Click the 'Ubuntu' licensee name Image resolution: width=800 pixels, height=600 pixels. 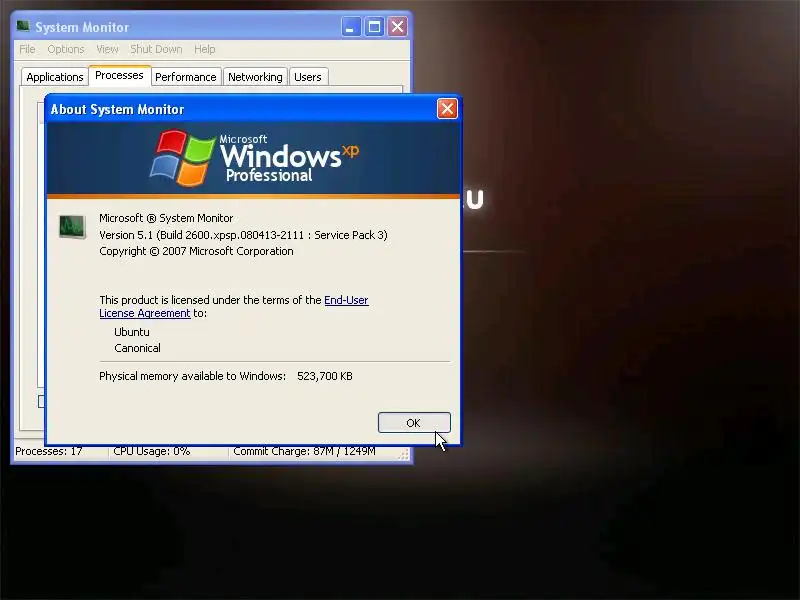[x=132, y=332]
